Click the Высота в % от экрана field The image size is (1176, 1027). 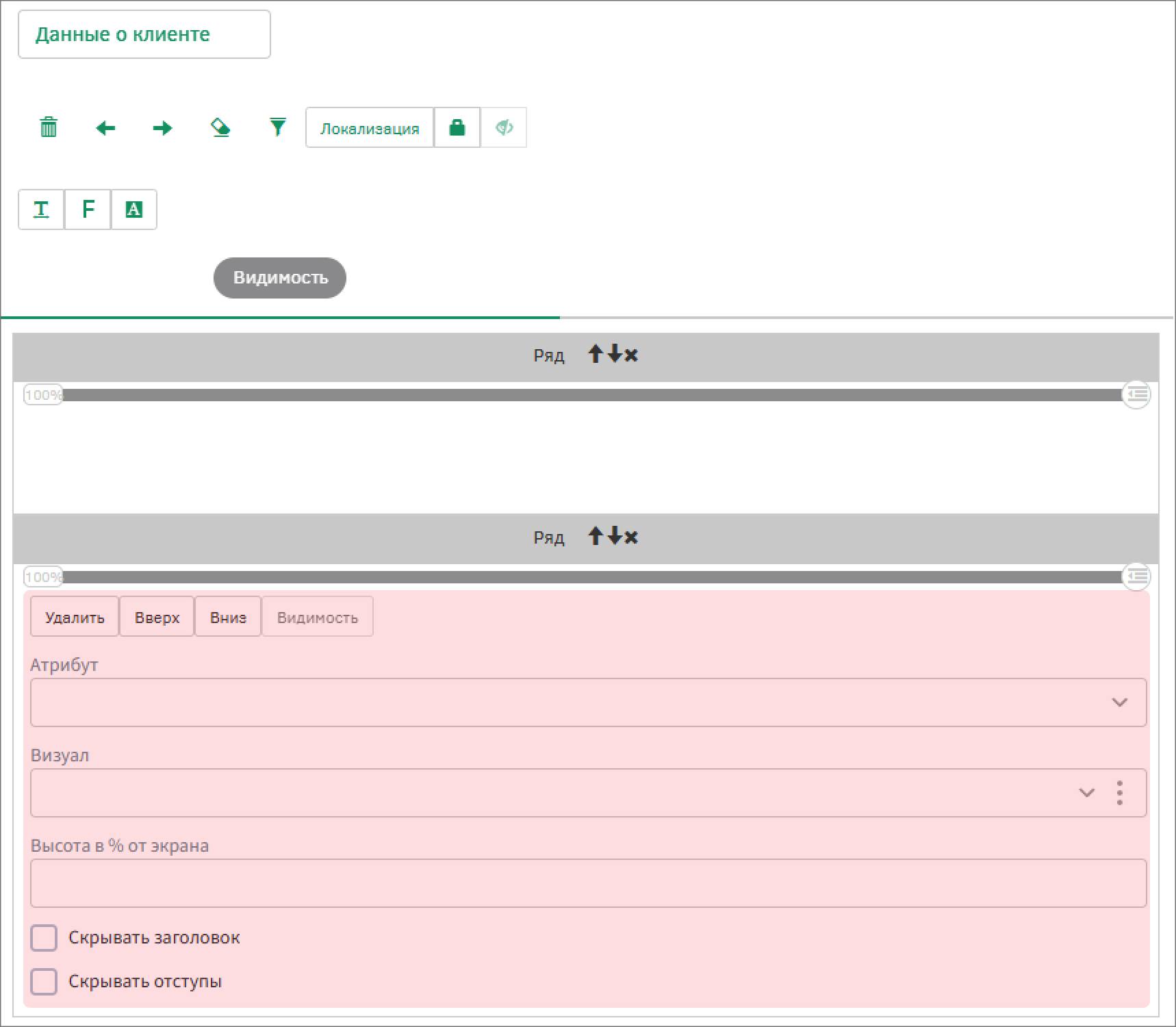pos(588,883)
